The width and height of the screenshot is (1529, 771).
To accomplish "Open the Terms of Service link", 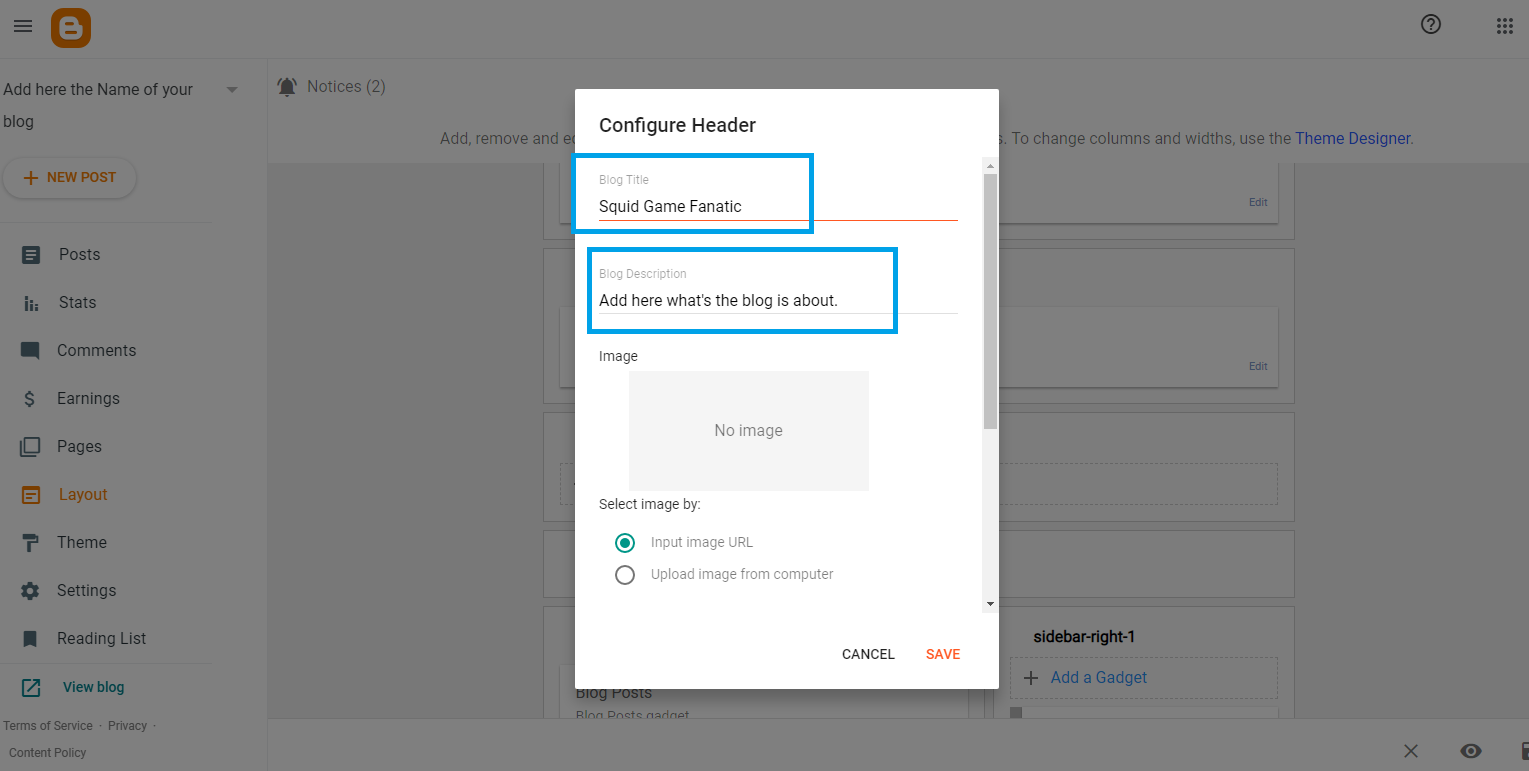I will click(x=48, y=726).
